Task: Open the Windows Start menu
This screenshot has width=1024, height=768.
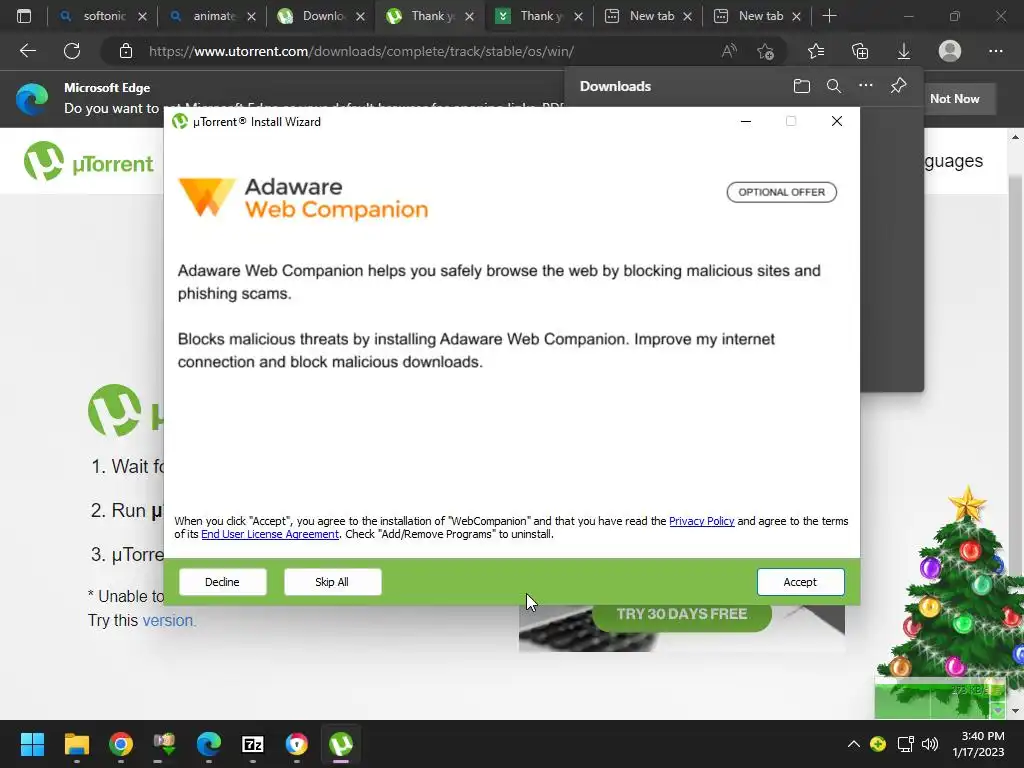Action: click(x=32, y=744)
